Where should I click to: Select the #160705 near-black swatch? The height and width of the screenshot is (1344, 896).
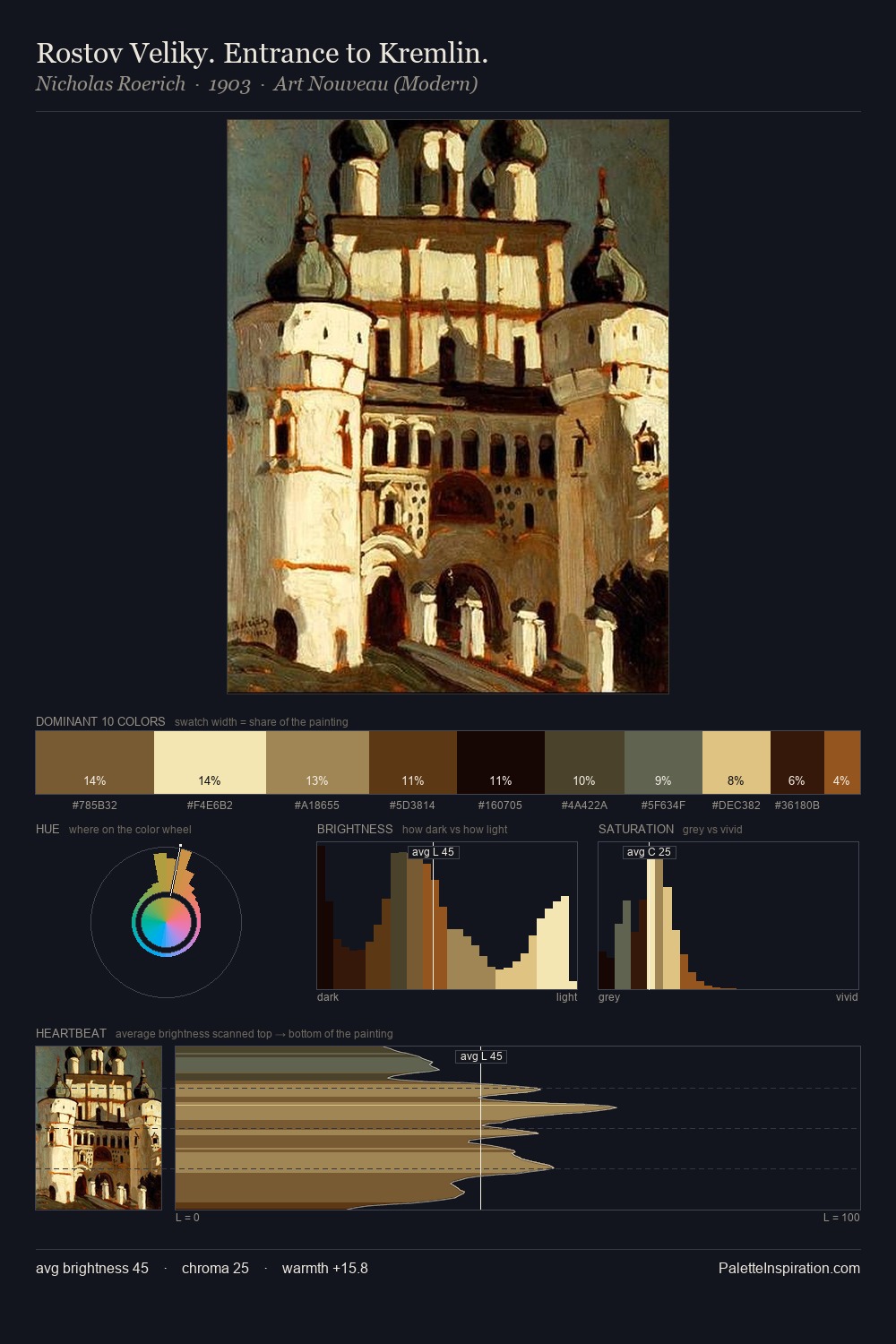click(501, 762)
